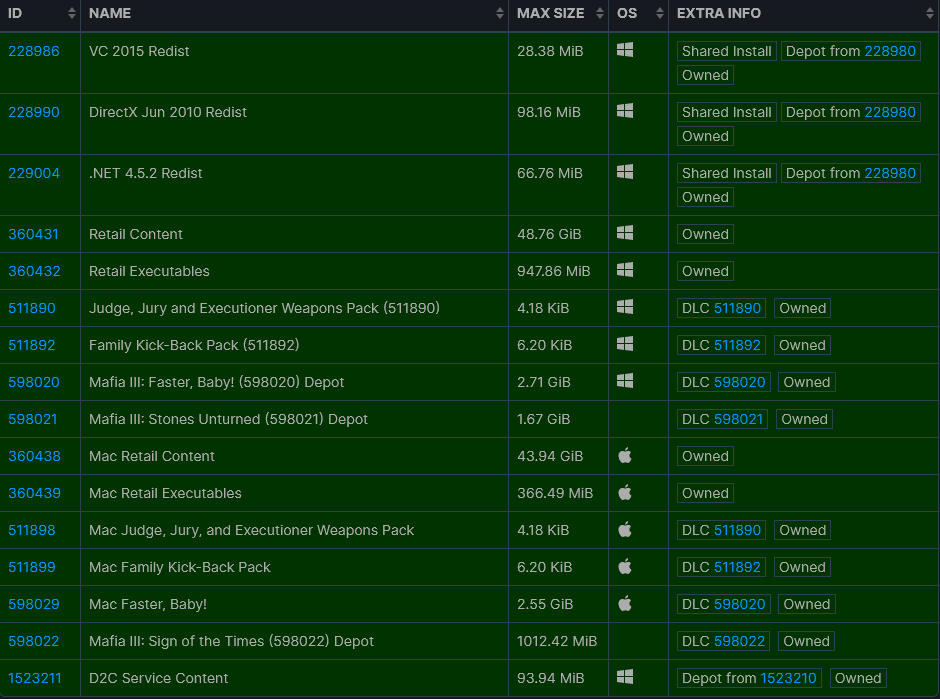Click Apple icon in Mac Judge, Jury row
940x699 pixels.
[x=625, y=530]
